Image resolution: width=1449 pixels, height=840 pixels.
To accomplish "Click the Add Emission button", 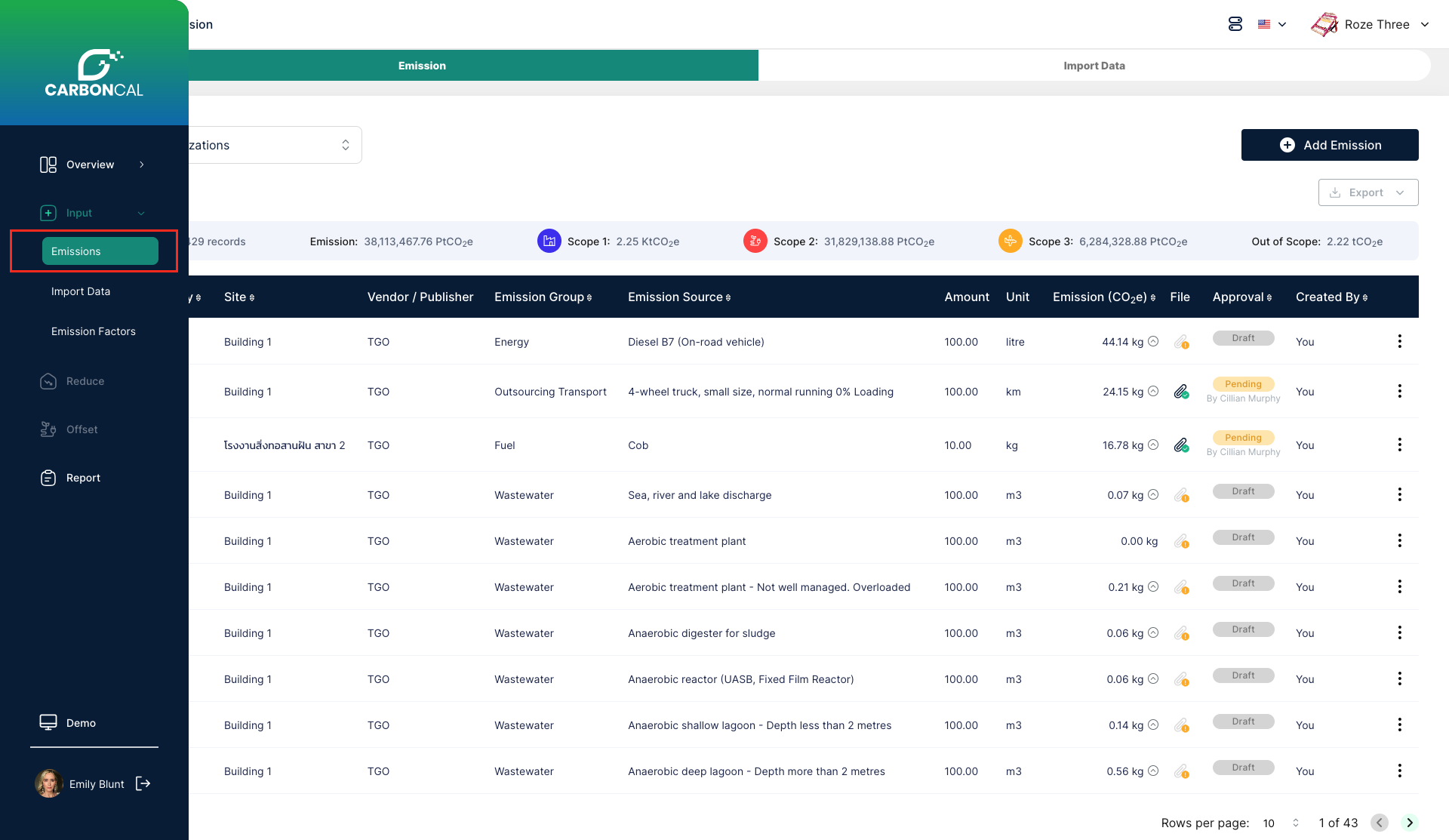I will click(1329, 145).
